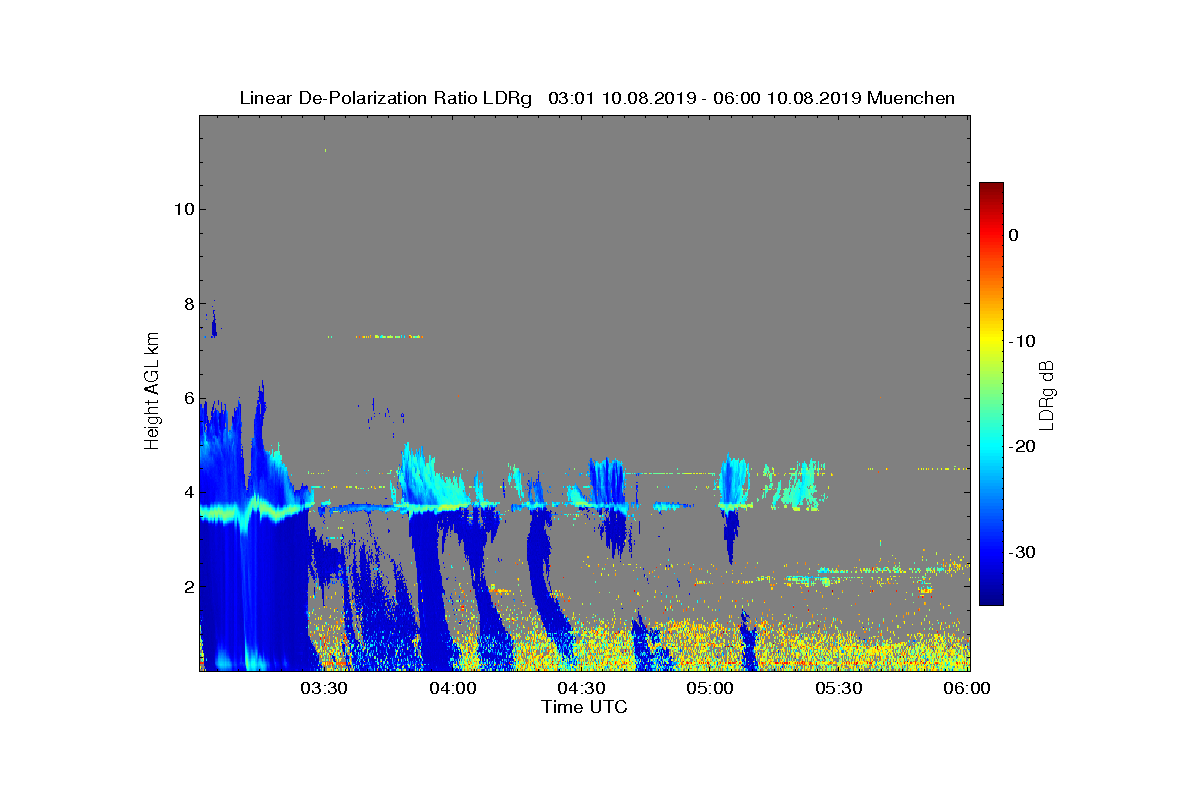
Task: Click the 04:00 time tick label
Action: pos(454,689)
